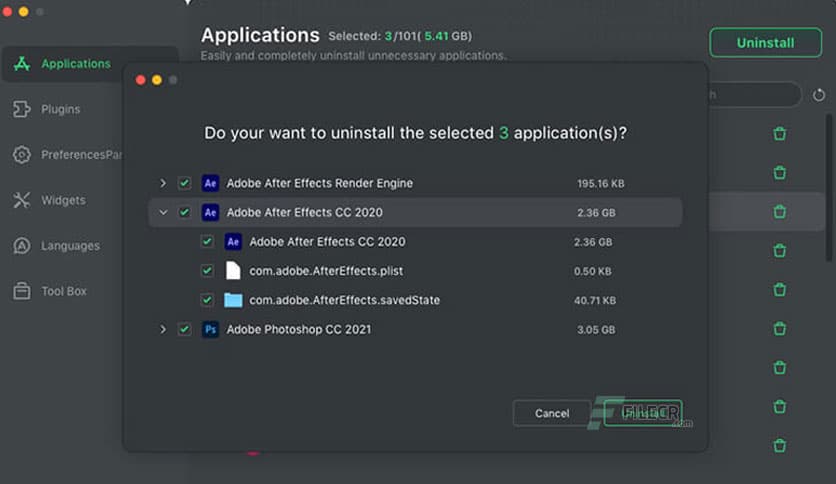Click the 40.71 KB size value
The image size is (836, 484).
[595, 300]
